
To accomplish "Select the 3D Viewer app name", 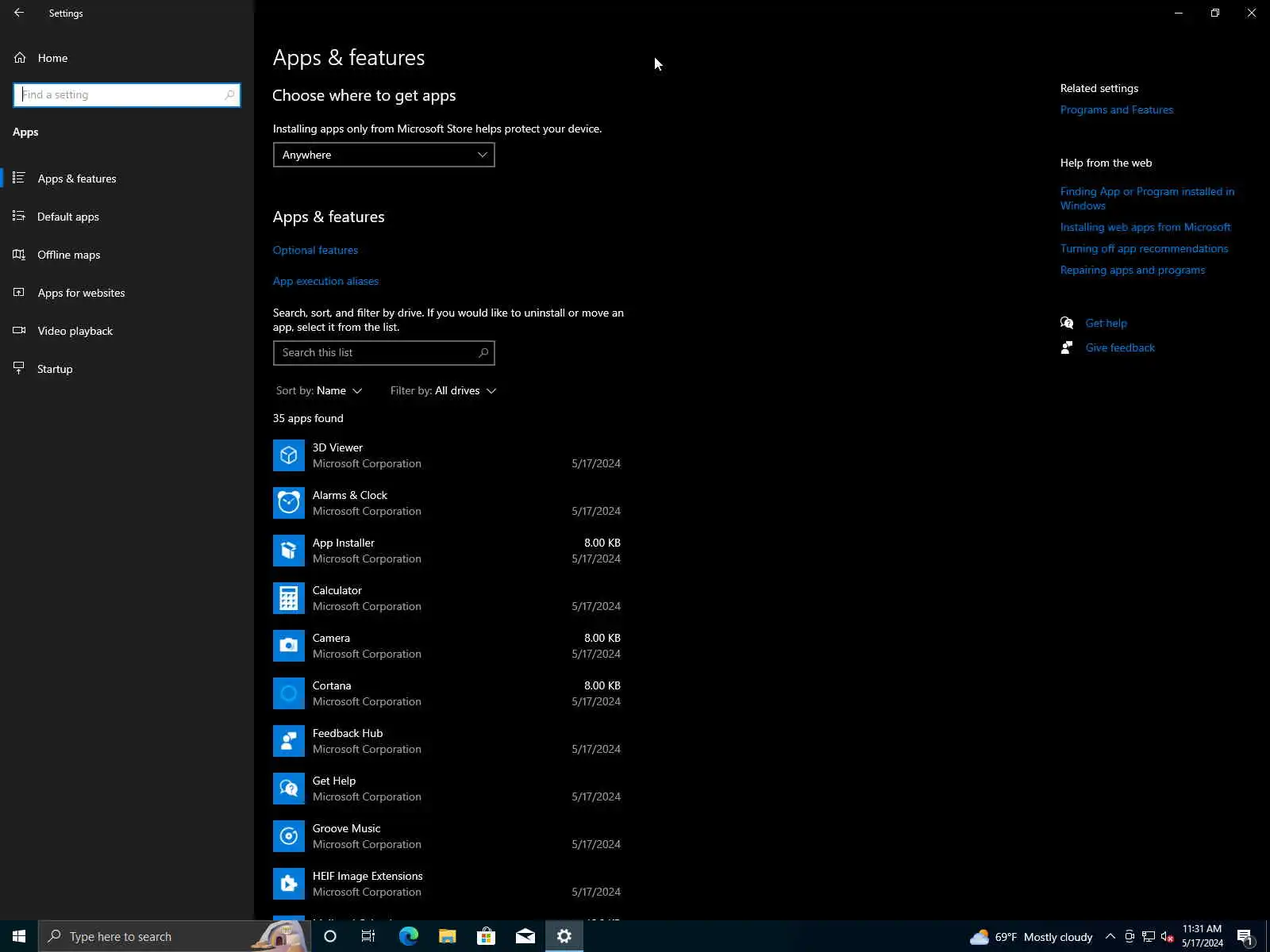I will pyautogui.click(x=337, y=447).
